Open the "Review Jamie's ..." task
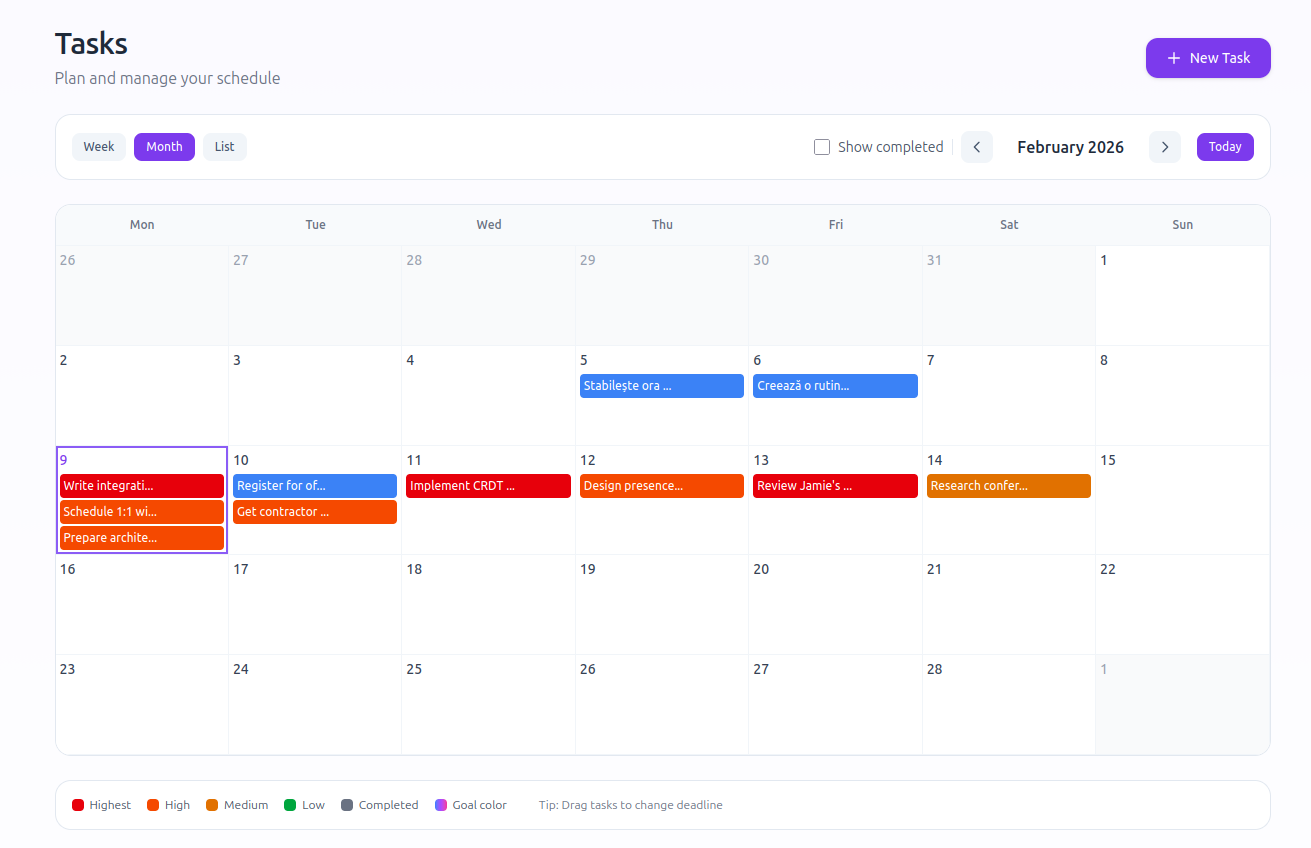This screenshot has width=1311, height=848. point(835,486)
